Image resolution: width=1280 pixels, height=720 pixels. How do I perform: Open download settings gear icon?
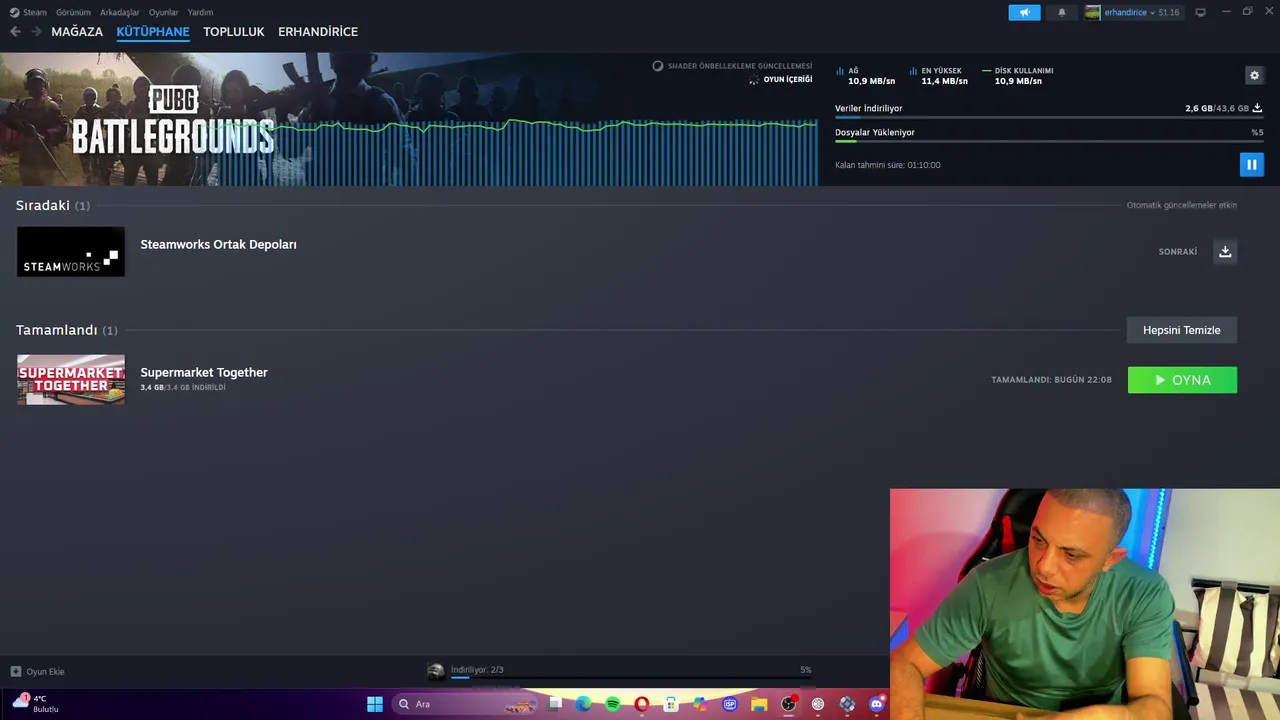tap(1254, 75)
